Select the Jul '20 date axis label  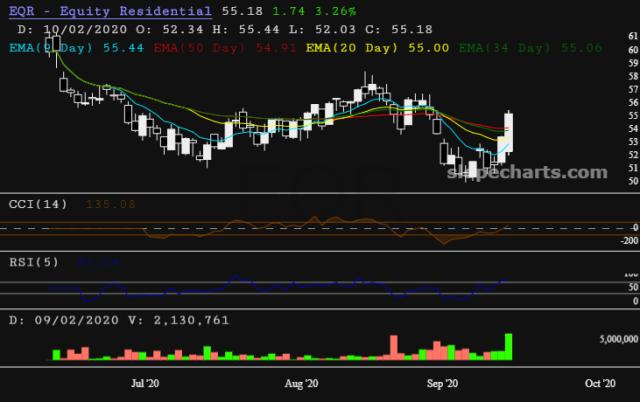tap(146, 383)
